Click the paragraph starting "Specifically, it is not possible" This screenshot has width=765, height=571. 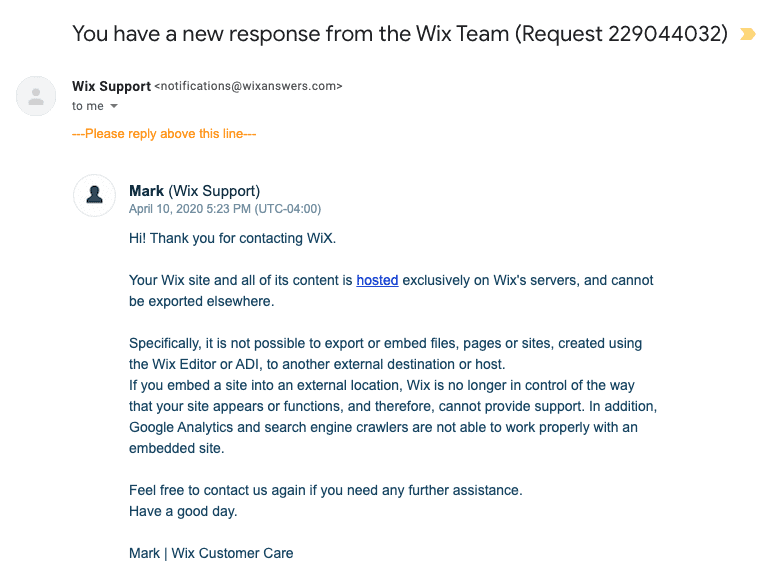(x=385, y=354)
